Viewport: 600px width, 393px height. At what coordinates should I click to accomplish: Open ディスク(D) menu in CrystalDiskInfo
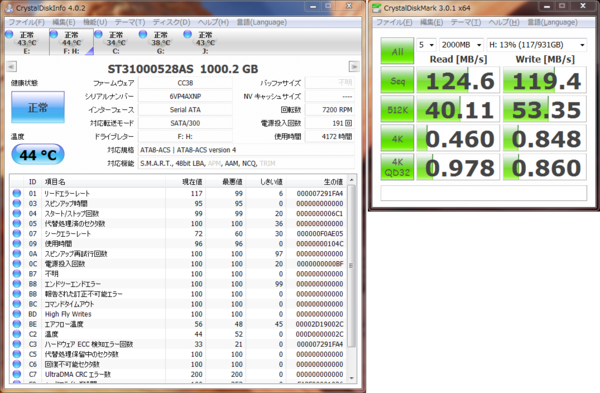(171, 22)
